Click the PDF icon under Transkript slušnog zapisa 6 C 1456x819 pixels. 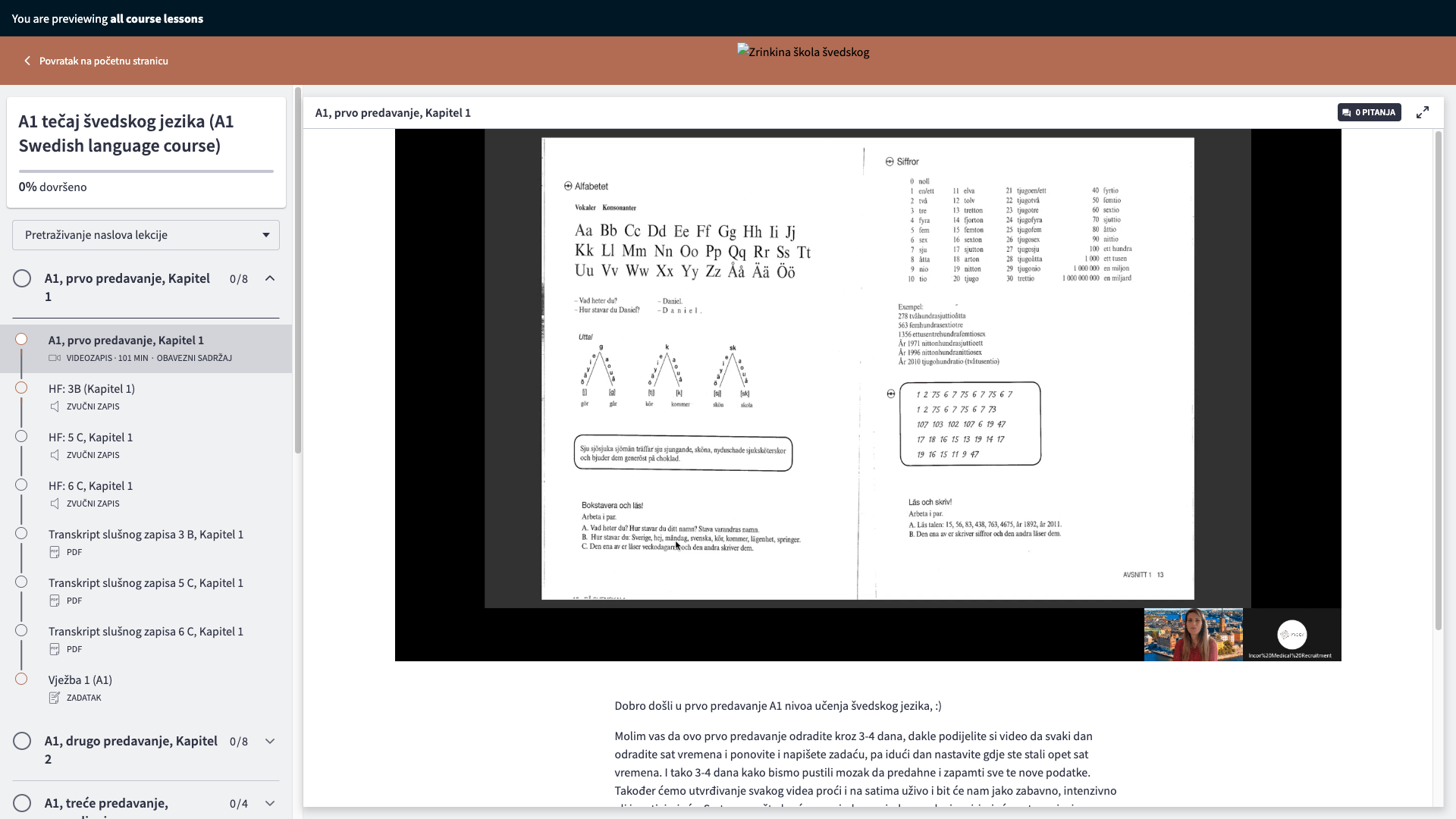tap(55, 649)
